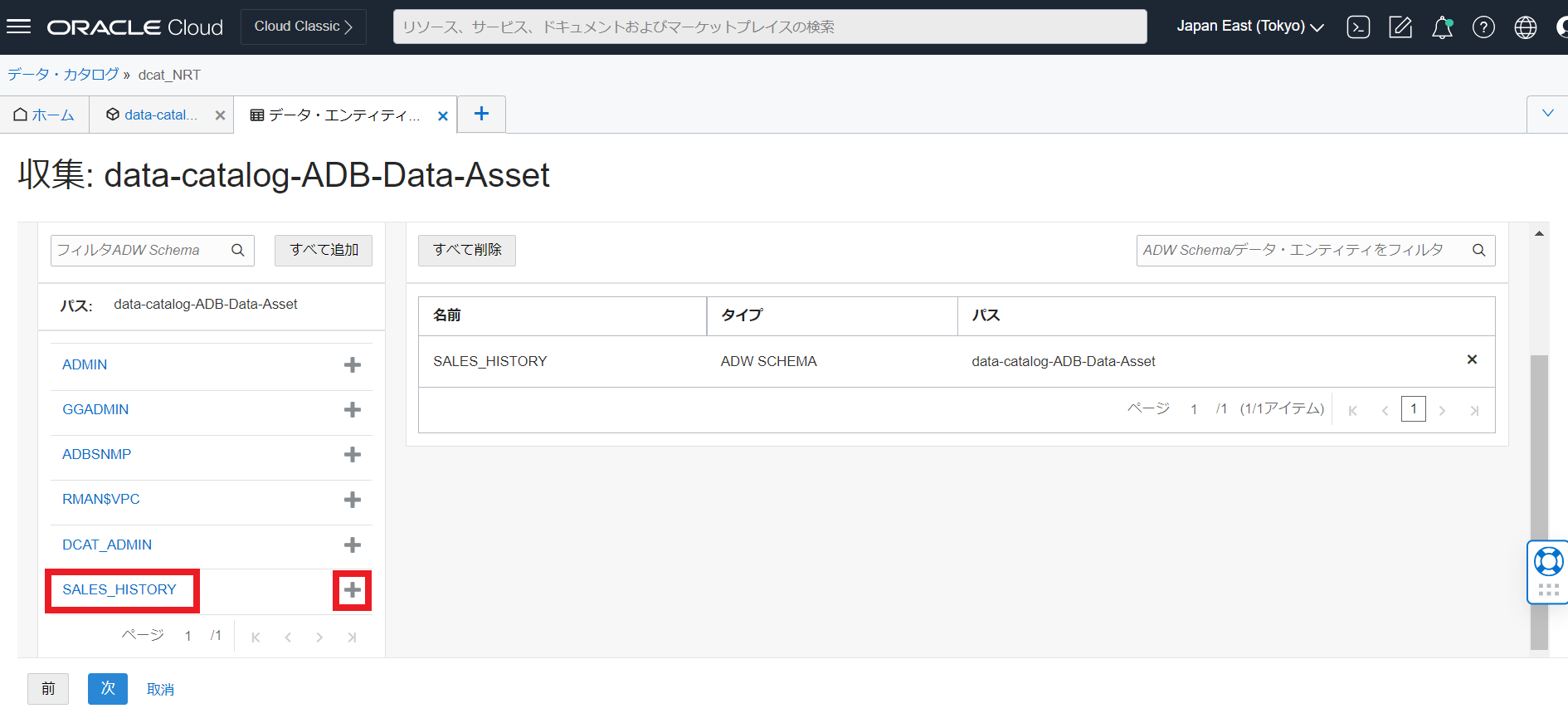Add ADMIN schema with plus icon

(352, 365)
